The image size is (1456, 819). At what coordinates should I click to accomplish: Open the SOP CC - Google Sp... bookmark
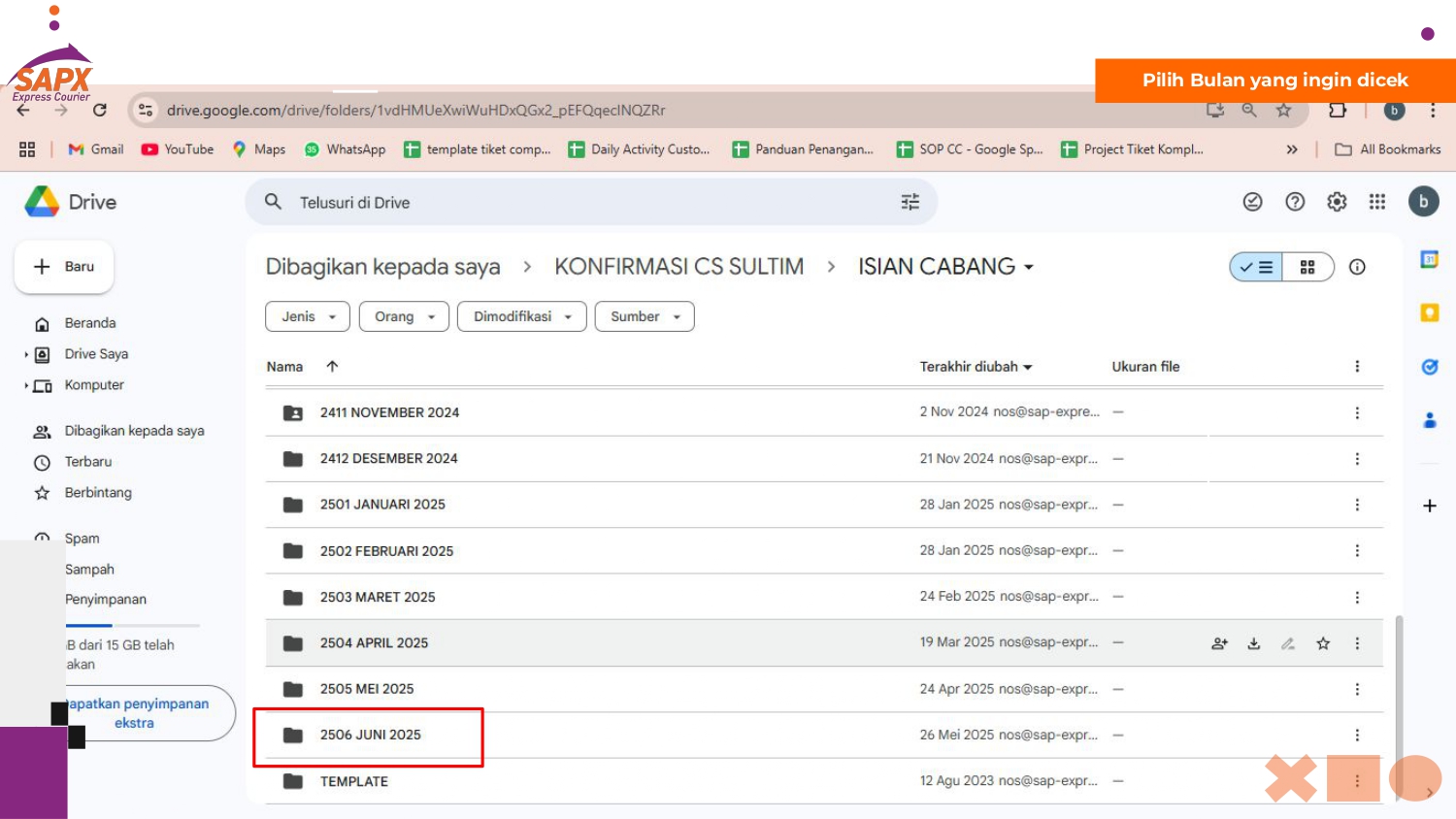(970, 149)
